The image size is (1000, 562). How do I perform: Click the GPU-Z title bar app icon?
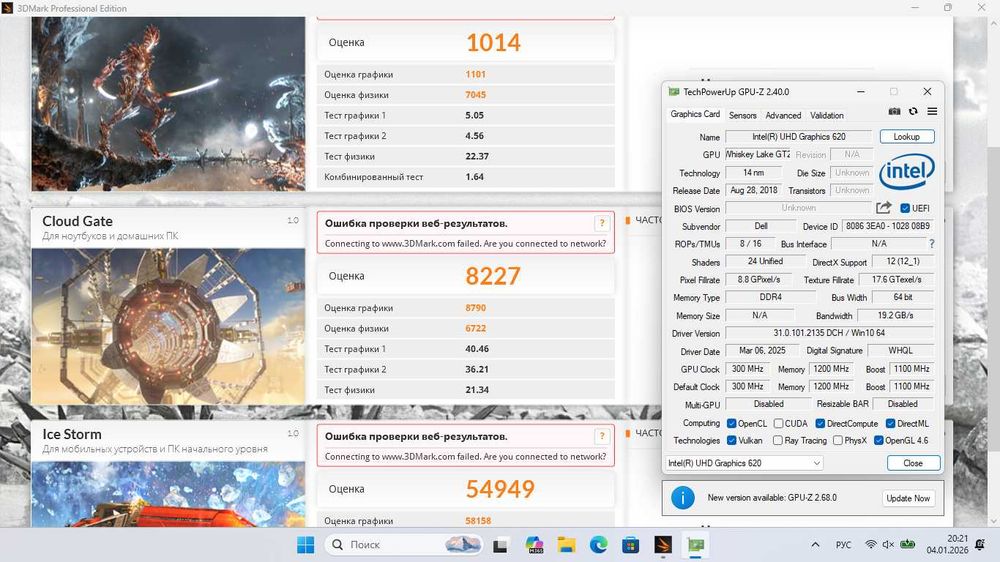pyautogui.click(x=673, y=92)
